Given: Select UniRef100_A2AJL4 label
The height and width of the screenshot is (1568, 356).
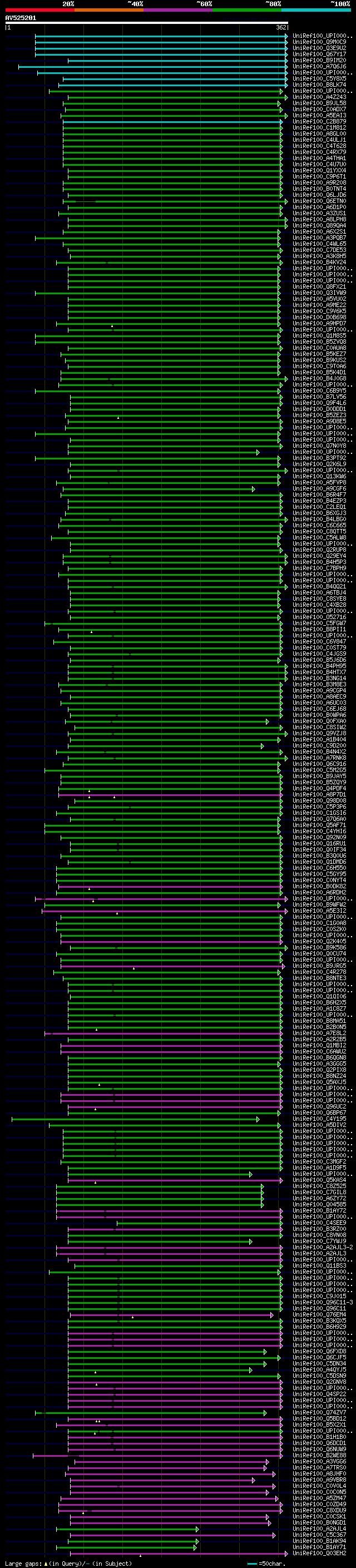Looking at the screenshot, I should click(319, 1529).
